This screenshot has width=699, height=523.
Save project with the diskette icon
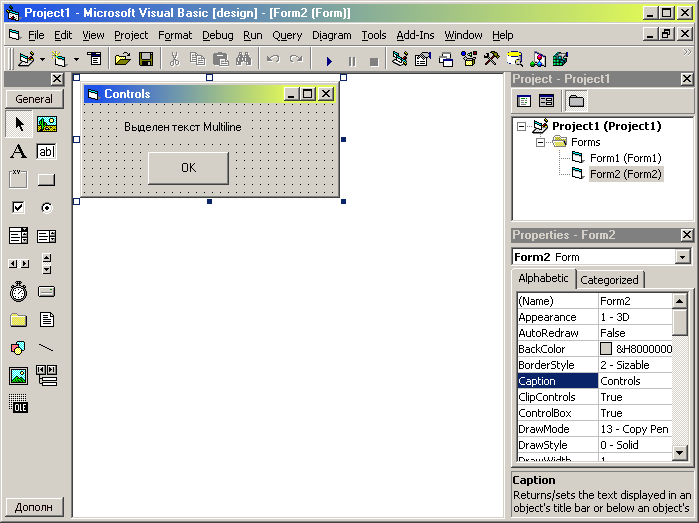146,59
